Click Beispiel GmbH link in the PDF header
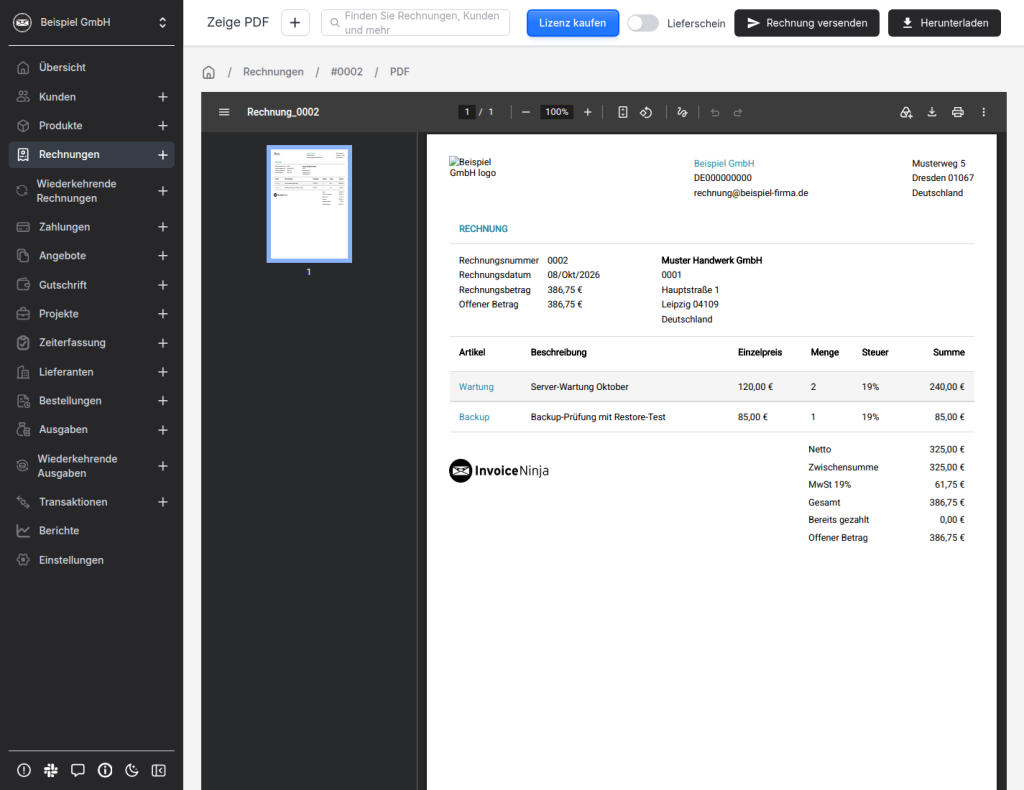The width and height of the screenshot is (1024, 790). coord(724,164)
